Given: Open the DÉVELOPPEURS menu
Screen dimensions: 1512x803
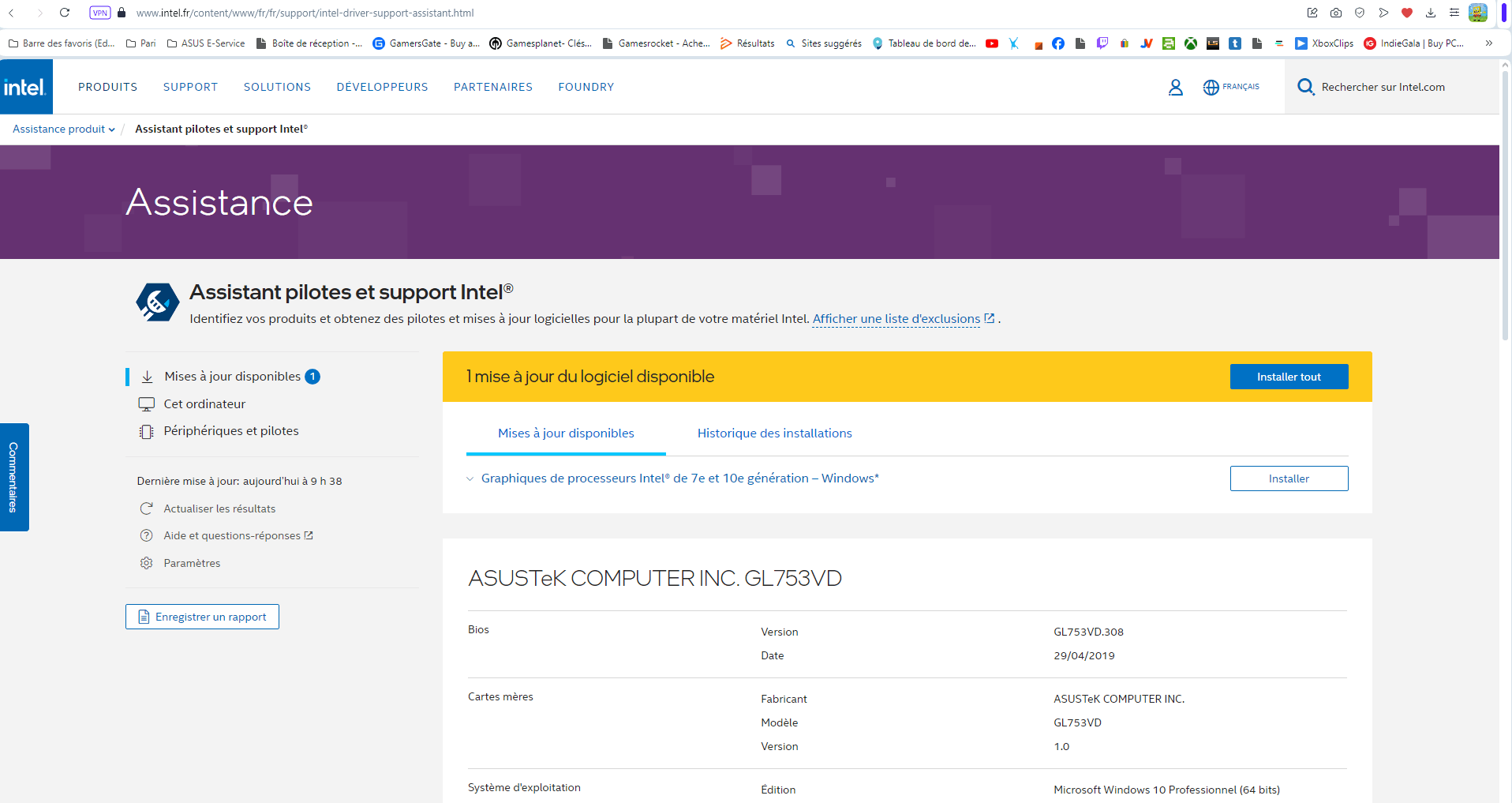Looking at the screenshot, I should tap(383, 87).
